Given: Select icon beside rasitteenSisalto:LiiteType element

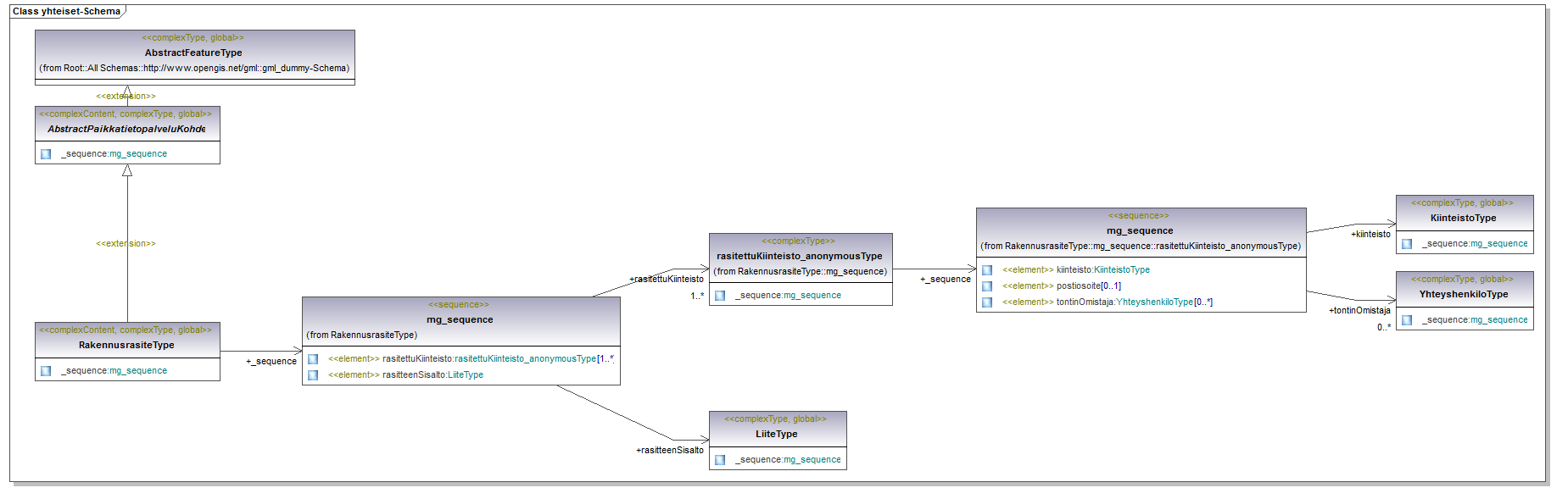Looking at the screenshot, I should [x=313, y=375].
